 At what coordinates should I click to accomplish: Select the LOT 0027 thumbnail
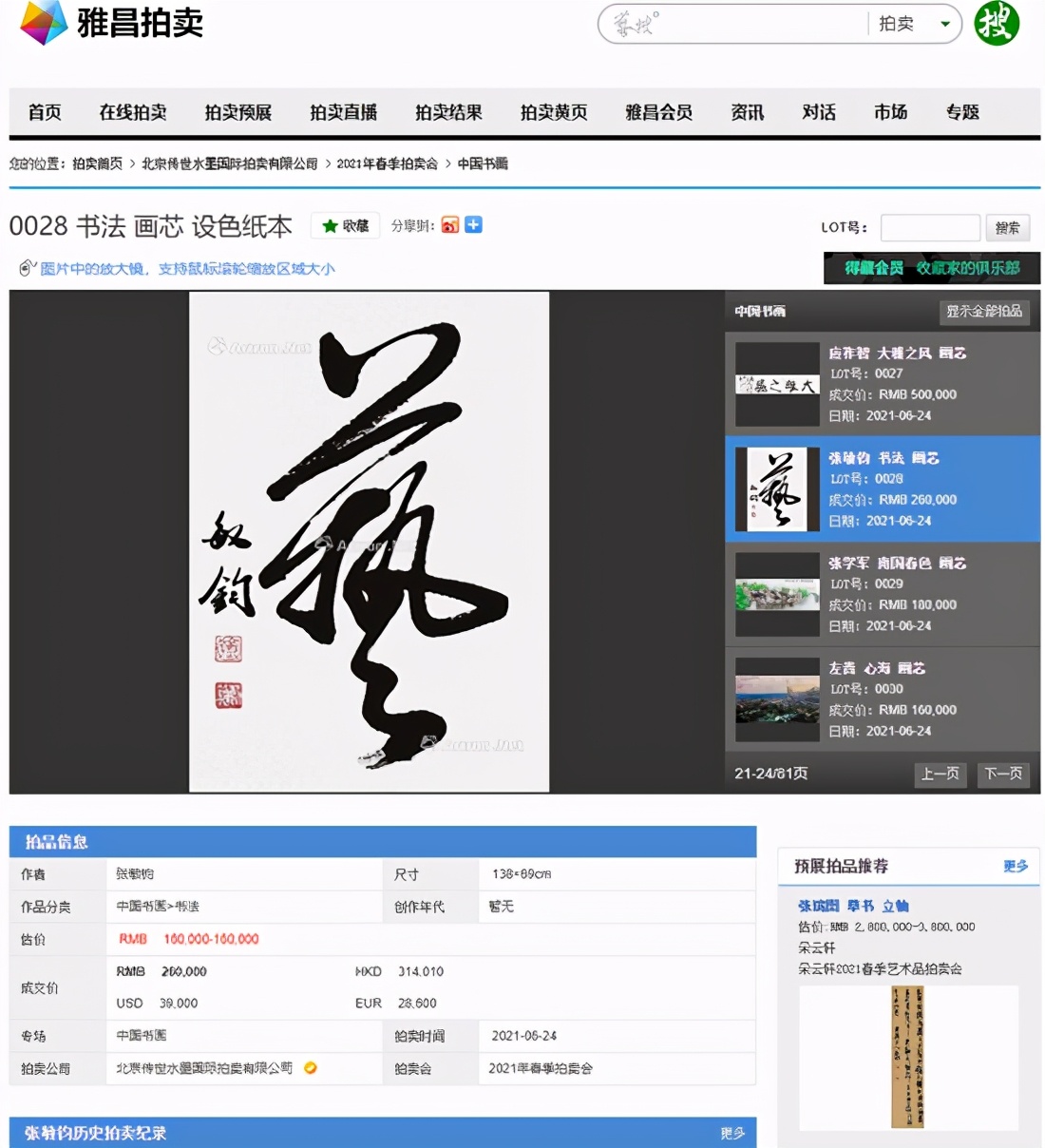777,384
